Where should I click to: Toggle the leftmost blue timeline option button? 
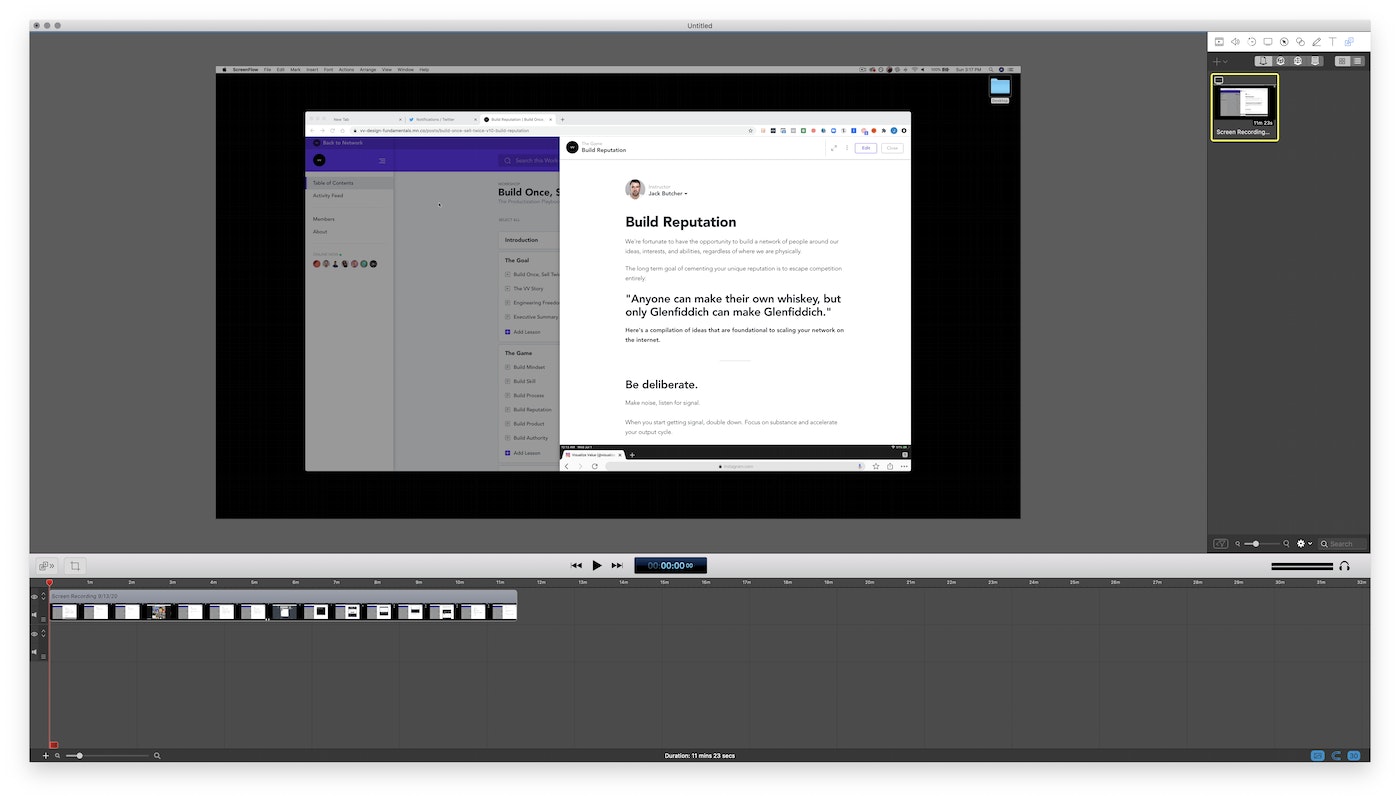[x=1318, y=756]
